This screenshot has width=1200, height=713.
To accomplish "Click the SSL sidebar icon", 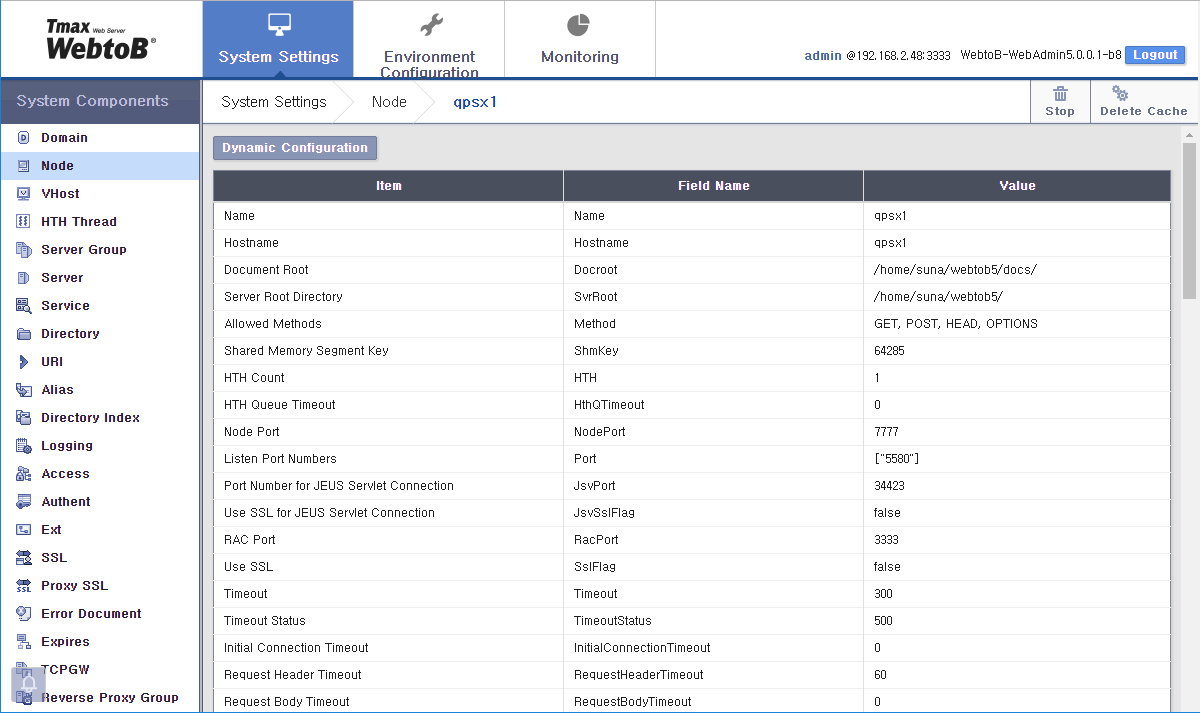I will pos(24,558).
